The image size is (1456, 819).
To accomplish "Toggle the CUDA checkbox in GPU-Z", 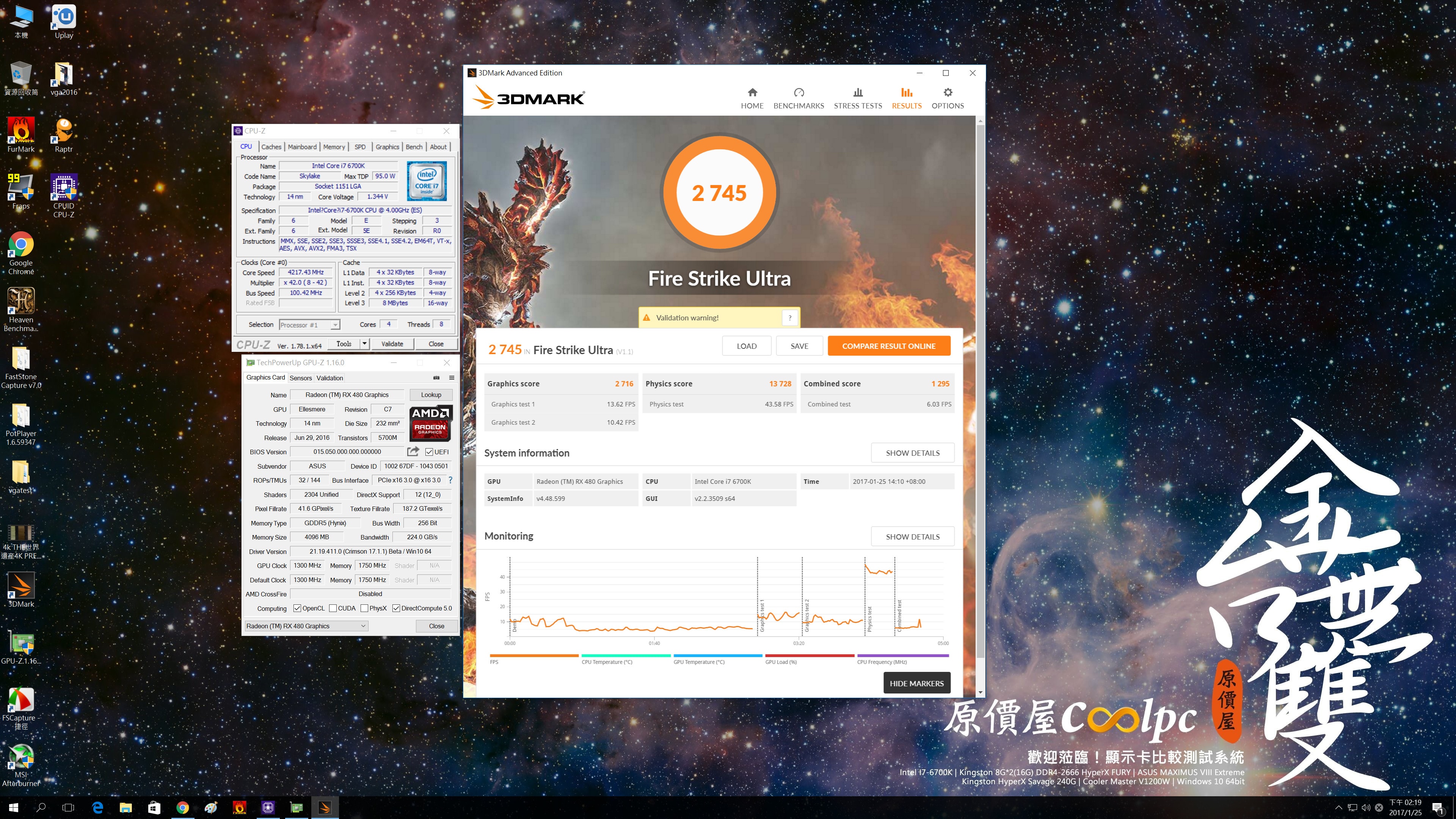I will coord(333,608).
